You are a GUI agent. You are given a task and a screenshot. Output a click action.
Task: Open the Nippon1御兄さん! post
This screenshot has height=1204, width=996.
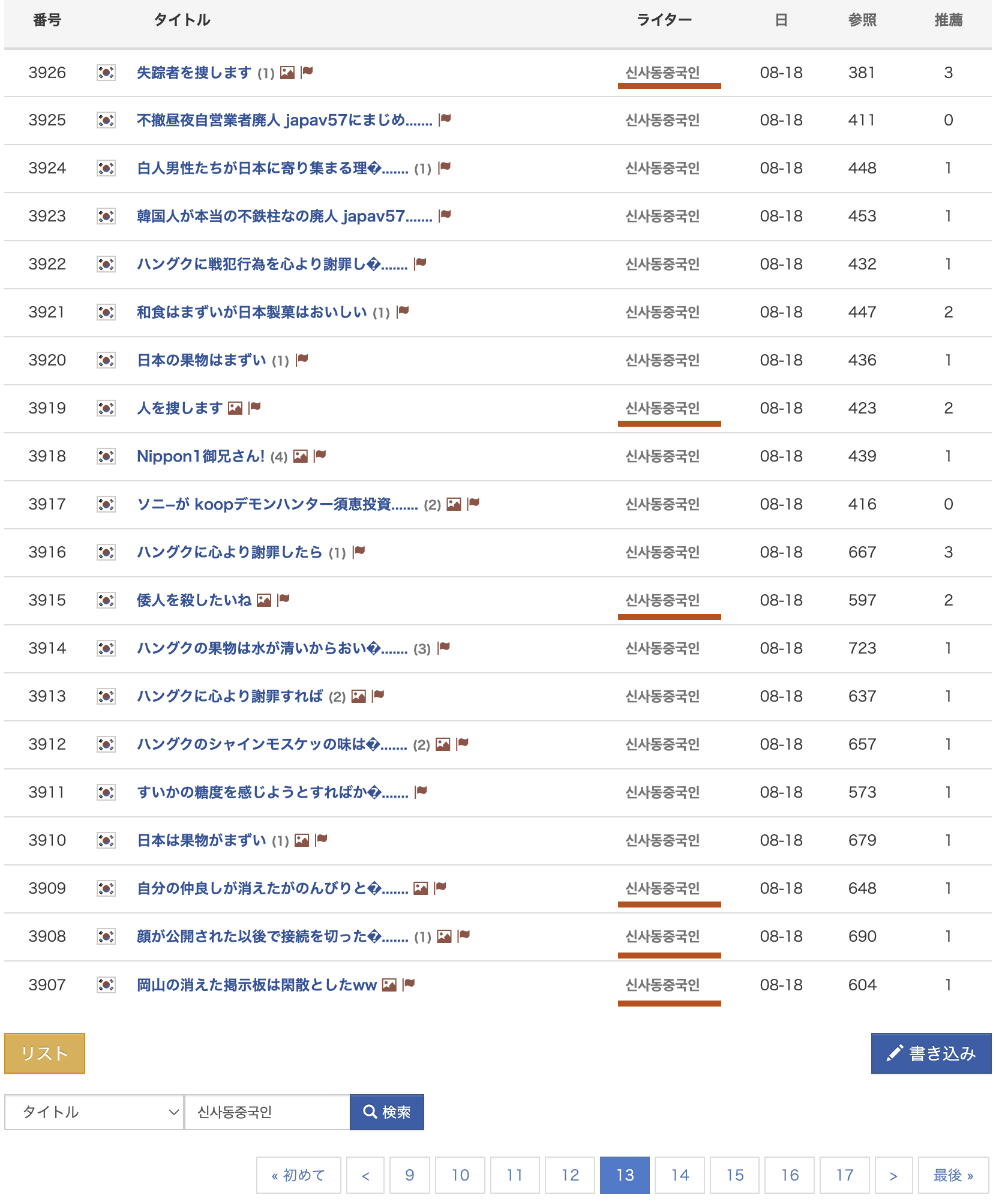[x=200, y=456]
